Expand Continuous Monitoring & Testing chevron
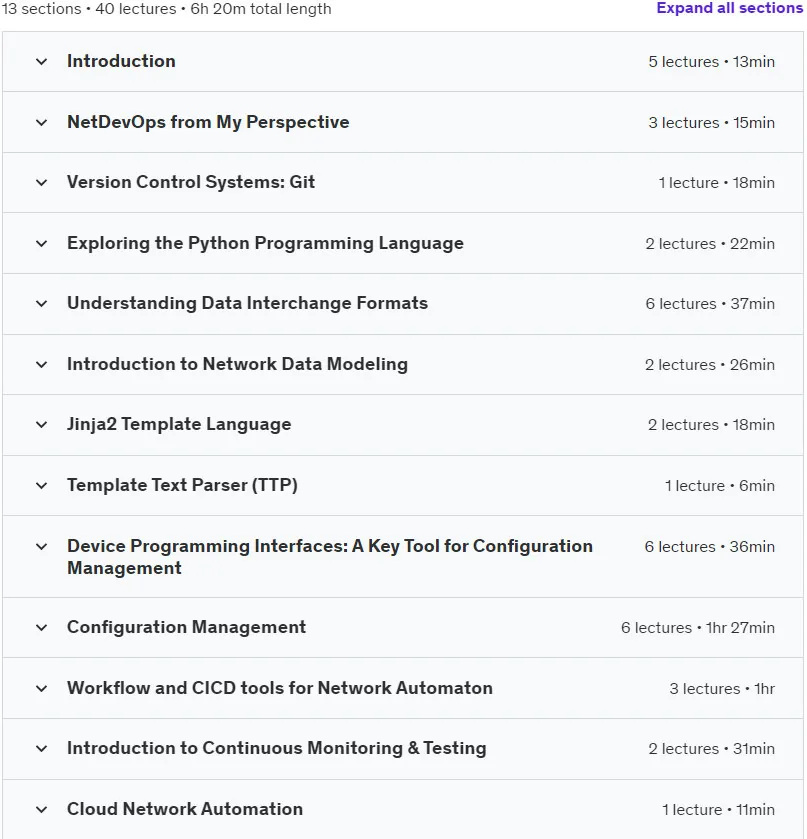The height and width of the screenshot is (839, 807). click(41, 748)
